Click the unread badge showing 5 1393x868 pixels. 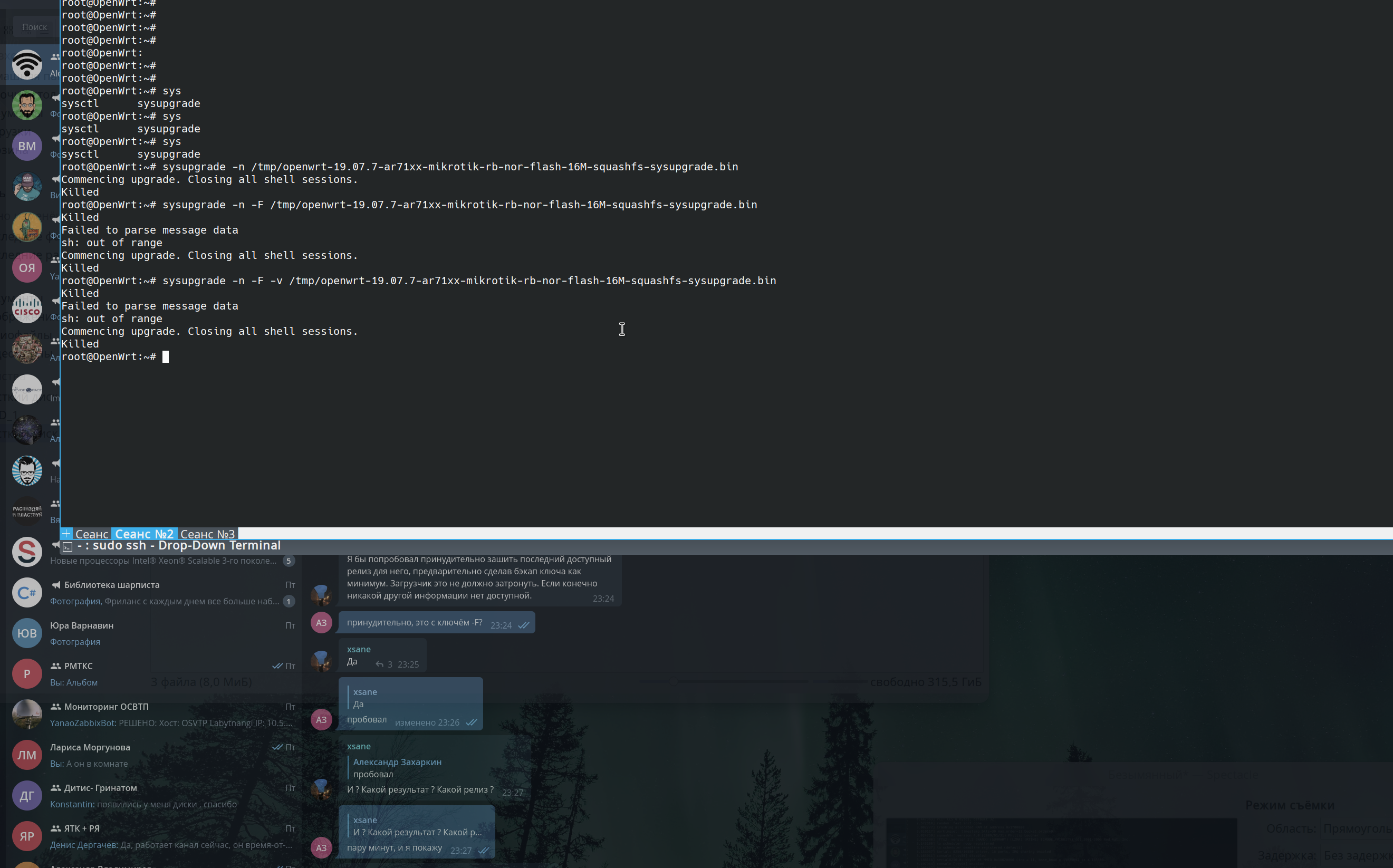click(289, 561)
